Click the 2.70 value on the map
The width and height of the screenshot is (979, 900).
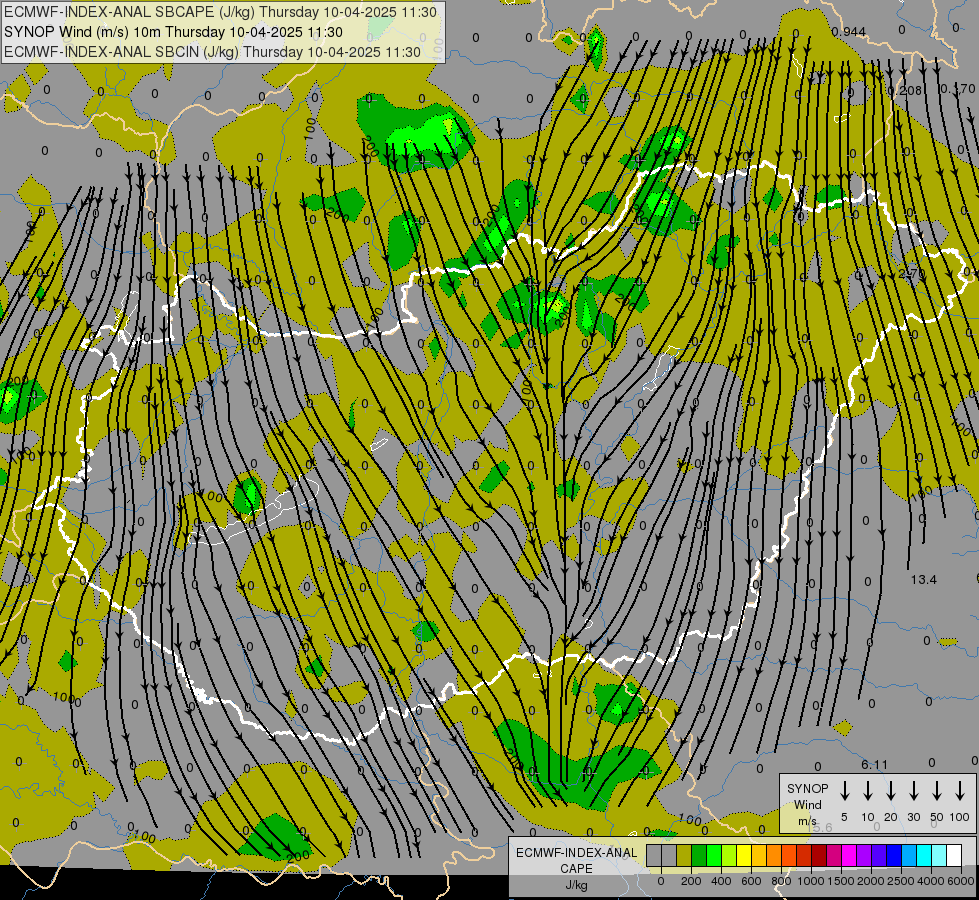(912, 273)
